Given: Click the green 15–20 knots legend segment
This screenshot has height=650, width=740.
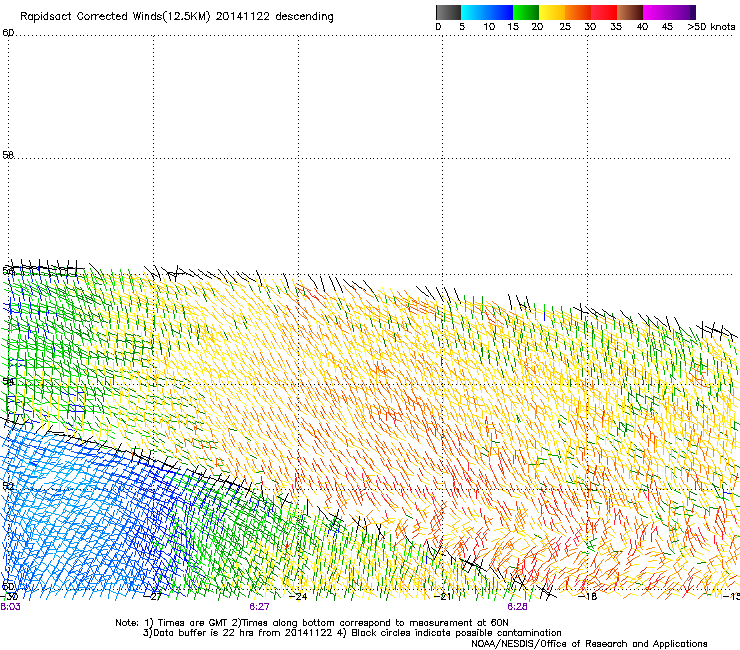Looking at the screenshot, I should tap(526, 12).
